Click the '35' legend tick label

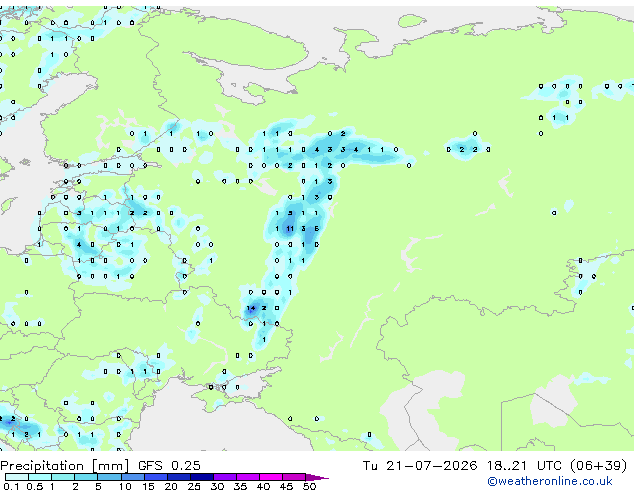240,486
